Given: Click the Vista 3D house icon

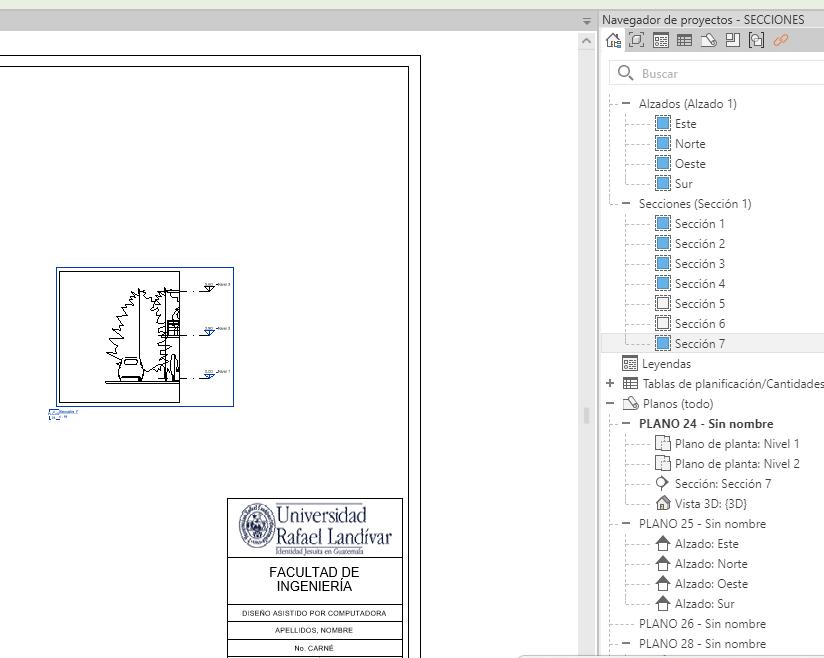Looking at the screenshot, I should pos(663,503).
